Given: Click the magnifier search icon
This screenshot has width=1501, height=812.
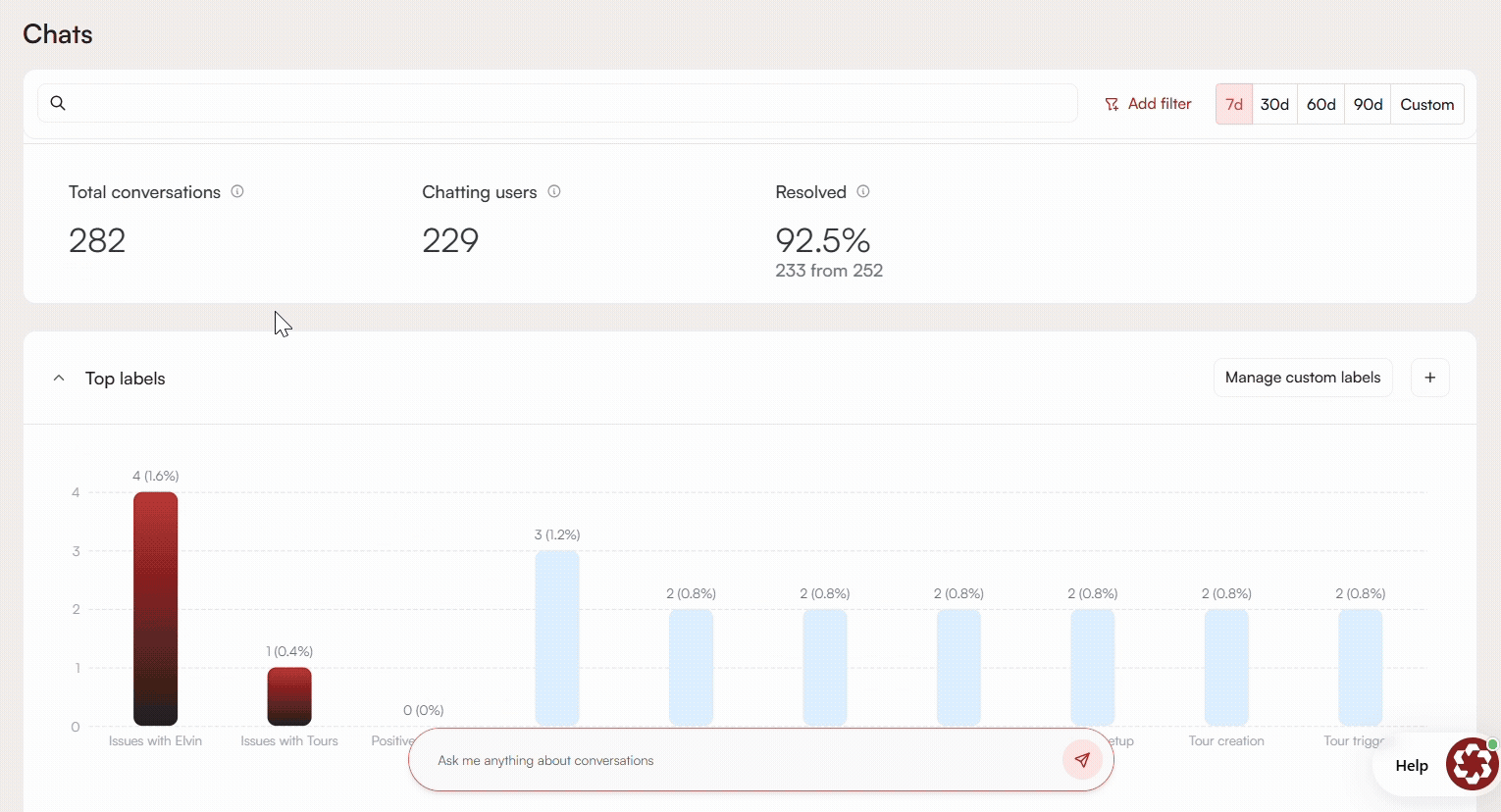Looking at the screenshot, I should click(x=58, y=103).
